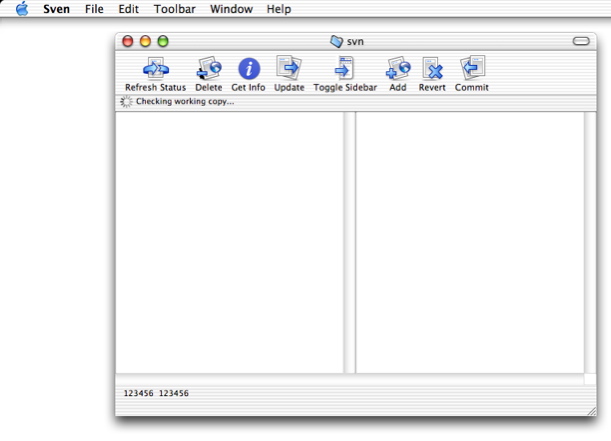Click the toolbar hide pill button in the title bar
This screenshot has width=611, height=441.
pyautogui.click(x=581, y=41)
